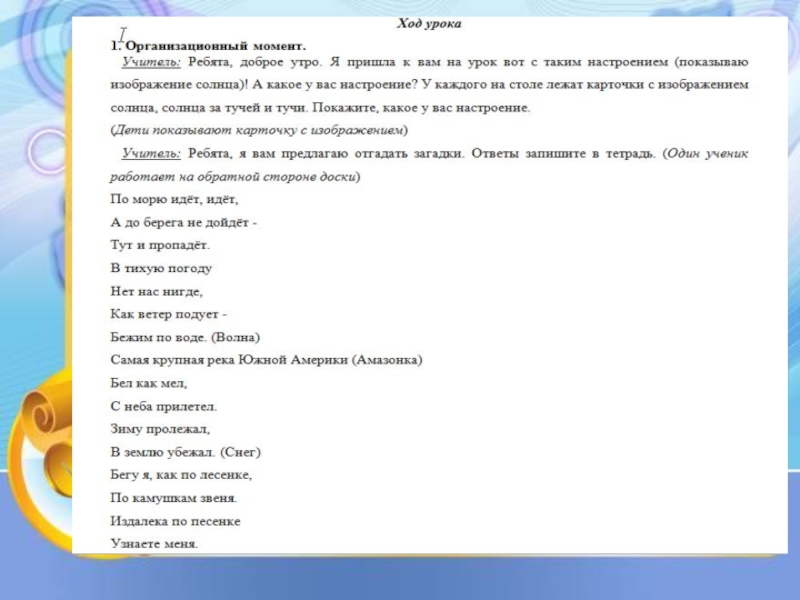
Task: Click heading "Организационный момент."
Action: tap(215, 46)
